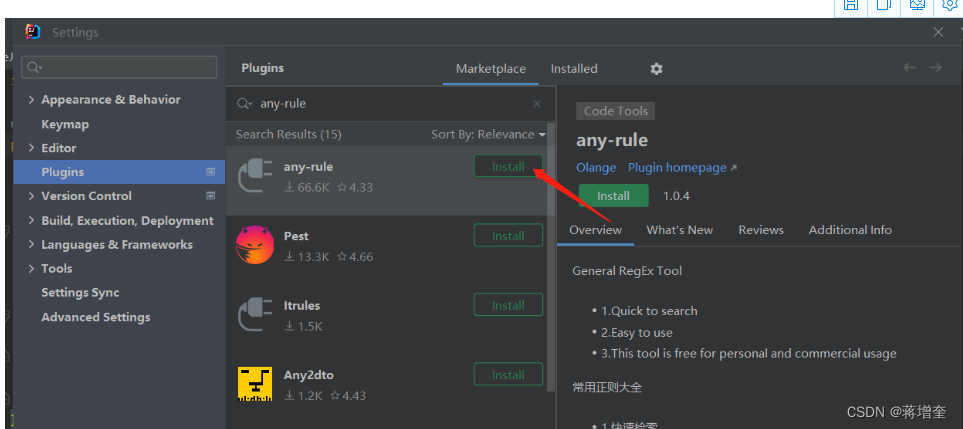Viewport: 963px width, 429px height.
Task: Click the image icon in the top toolbar
Action: pyautogui.click(x=917, y=5)
